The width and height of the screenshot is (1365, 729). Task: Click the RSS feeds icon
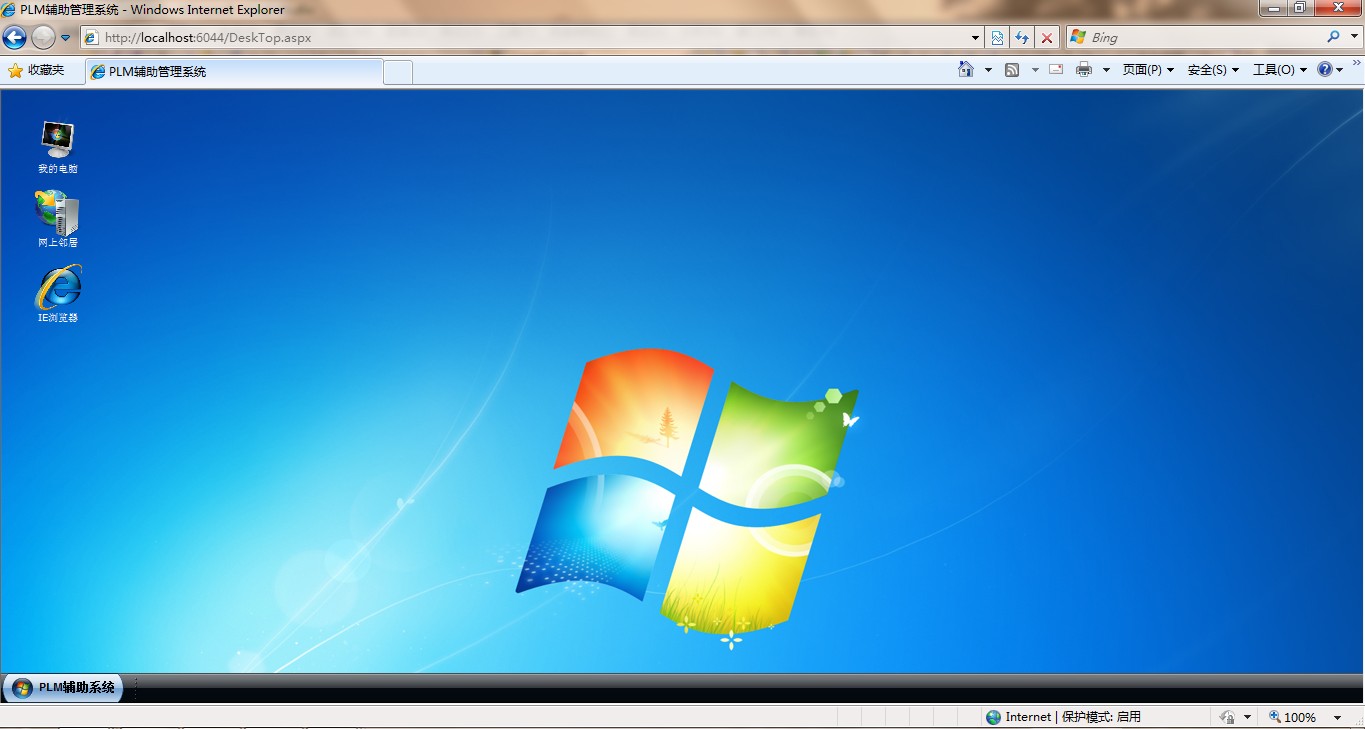1012,69
